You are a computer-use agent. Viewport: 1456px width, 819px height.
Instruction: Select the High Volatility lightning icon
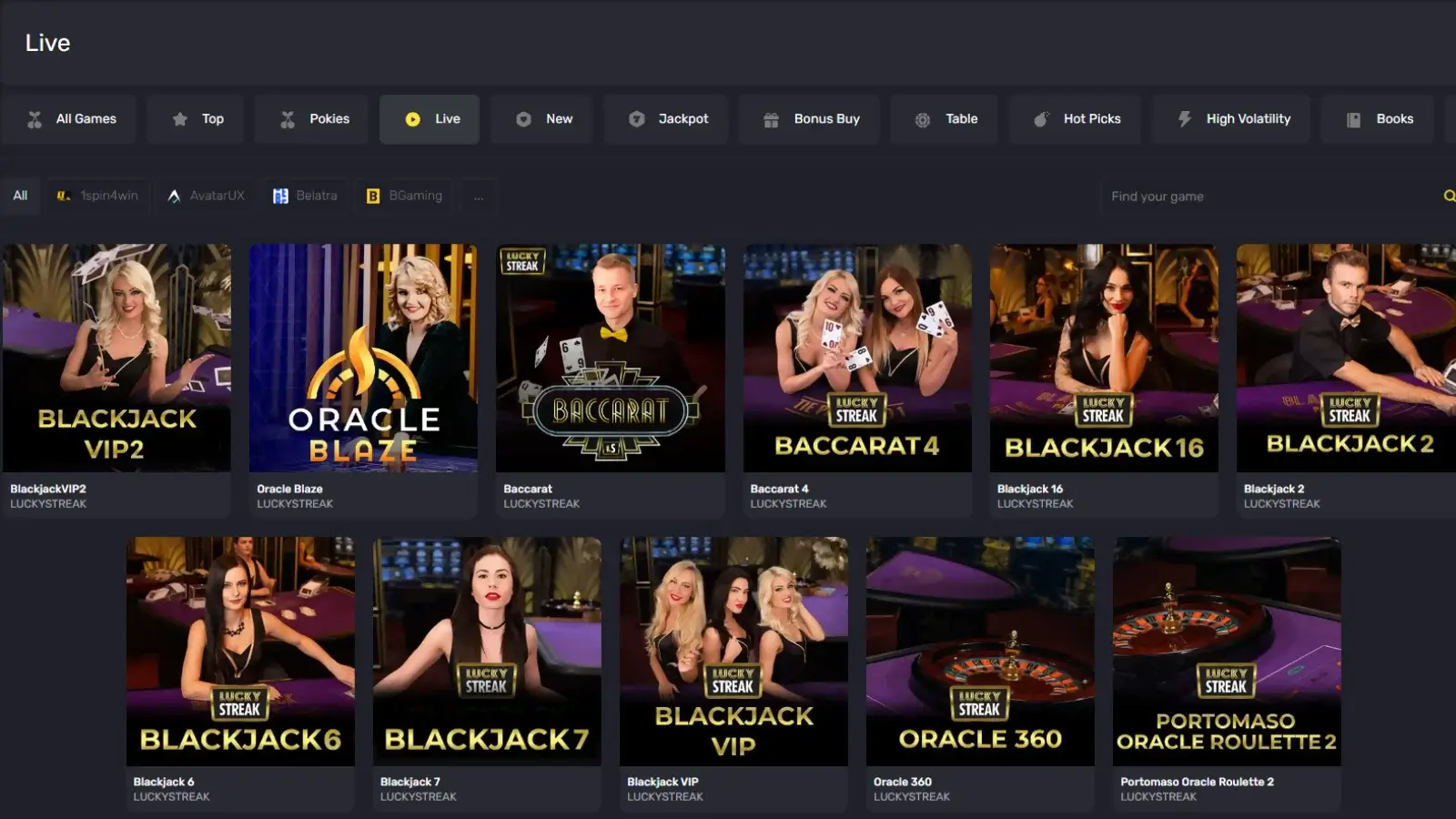1184,119
